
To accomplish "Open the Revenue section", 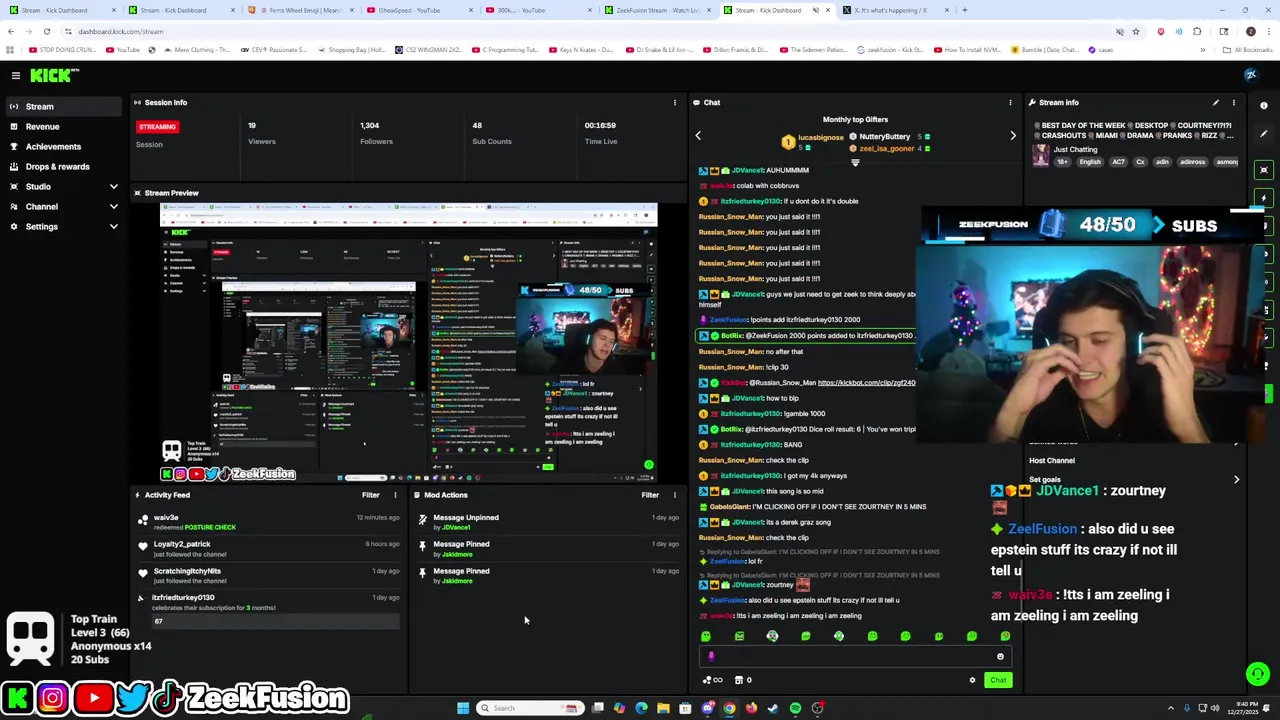I will (x=65, y=126).
